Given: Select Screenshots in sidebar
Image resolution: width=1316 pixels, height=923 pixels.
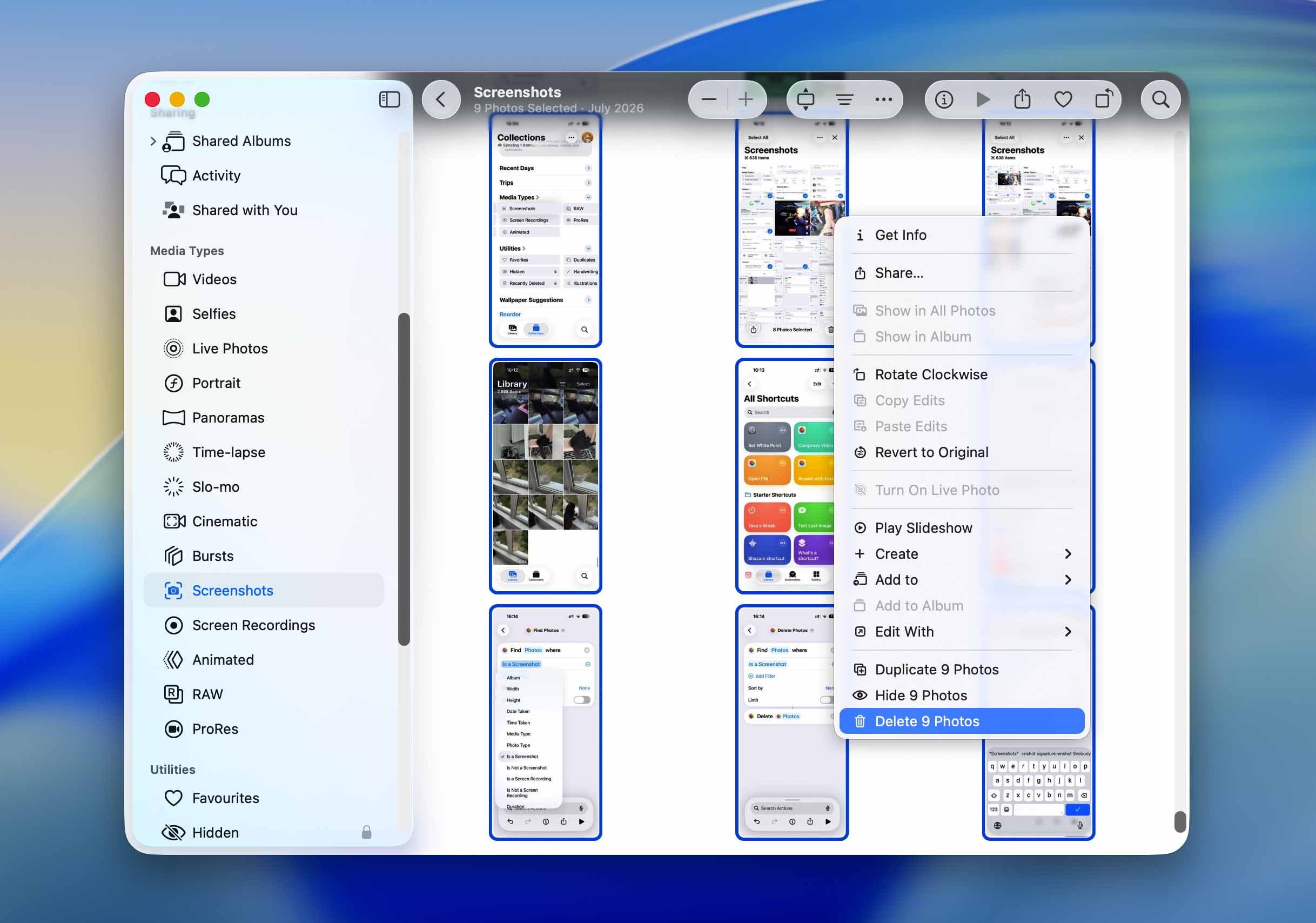Looking at the screenshot, I should pyautogui.click(x=264, y=591).
